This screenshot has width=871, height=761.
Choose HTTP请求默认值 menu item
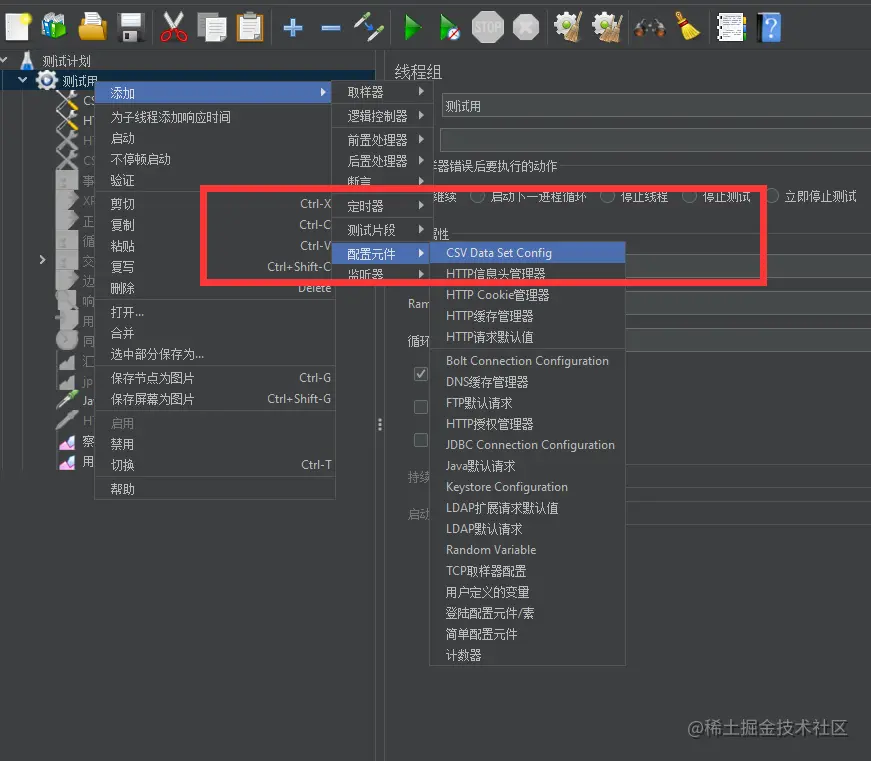(528, 337)
